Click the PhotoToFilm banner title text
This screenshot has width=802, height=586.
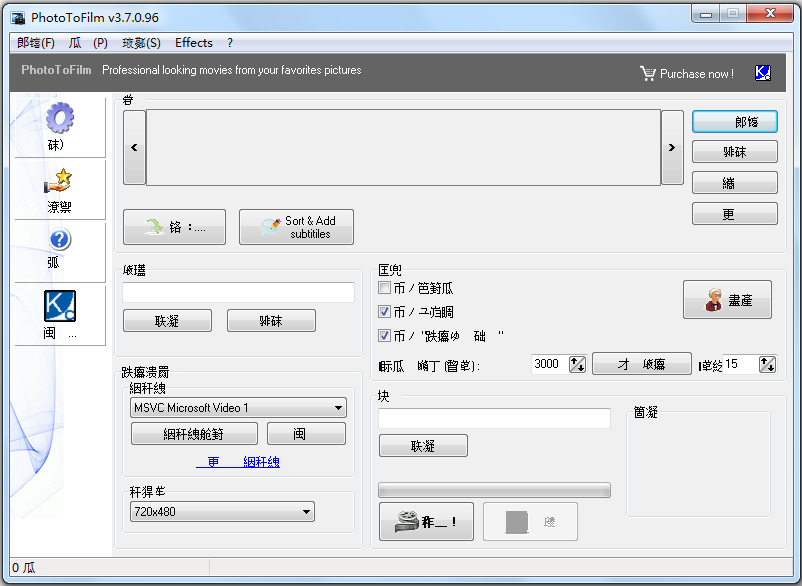click(56, 70)
